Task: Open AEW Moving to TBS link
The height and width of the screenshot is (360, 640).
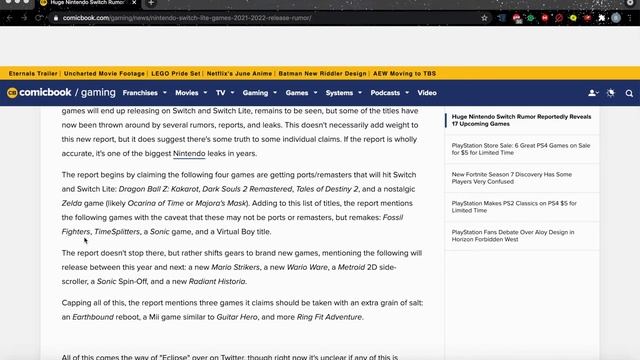Action: point(404,73)
